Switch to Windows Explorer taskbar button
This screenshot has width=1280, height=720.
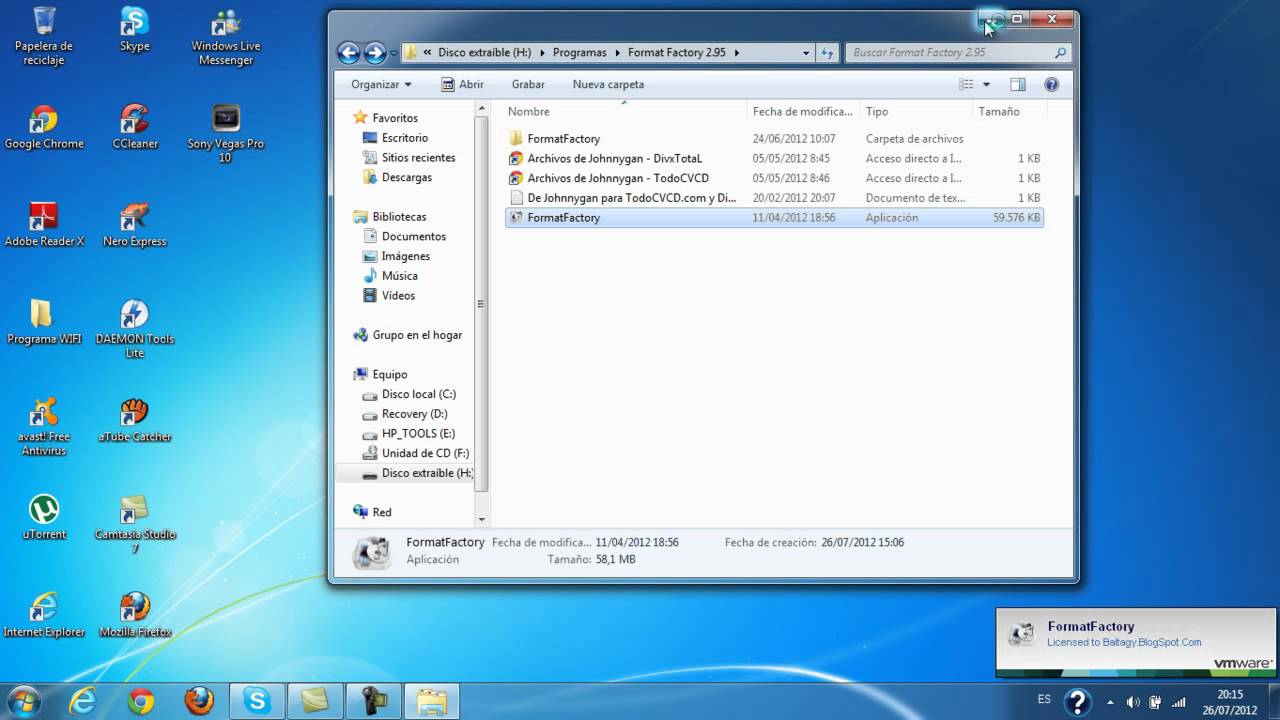[431, 701]
